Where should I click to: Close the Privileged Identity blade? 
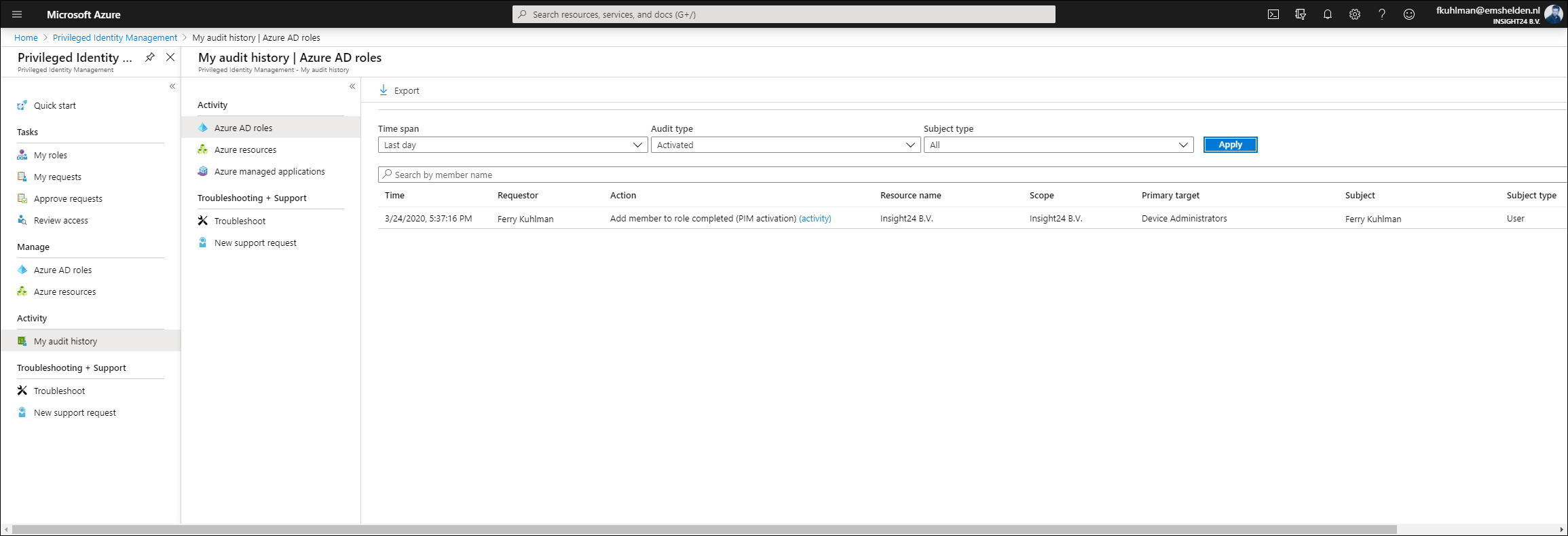[170, 57]
